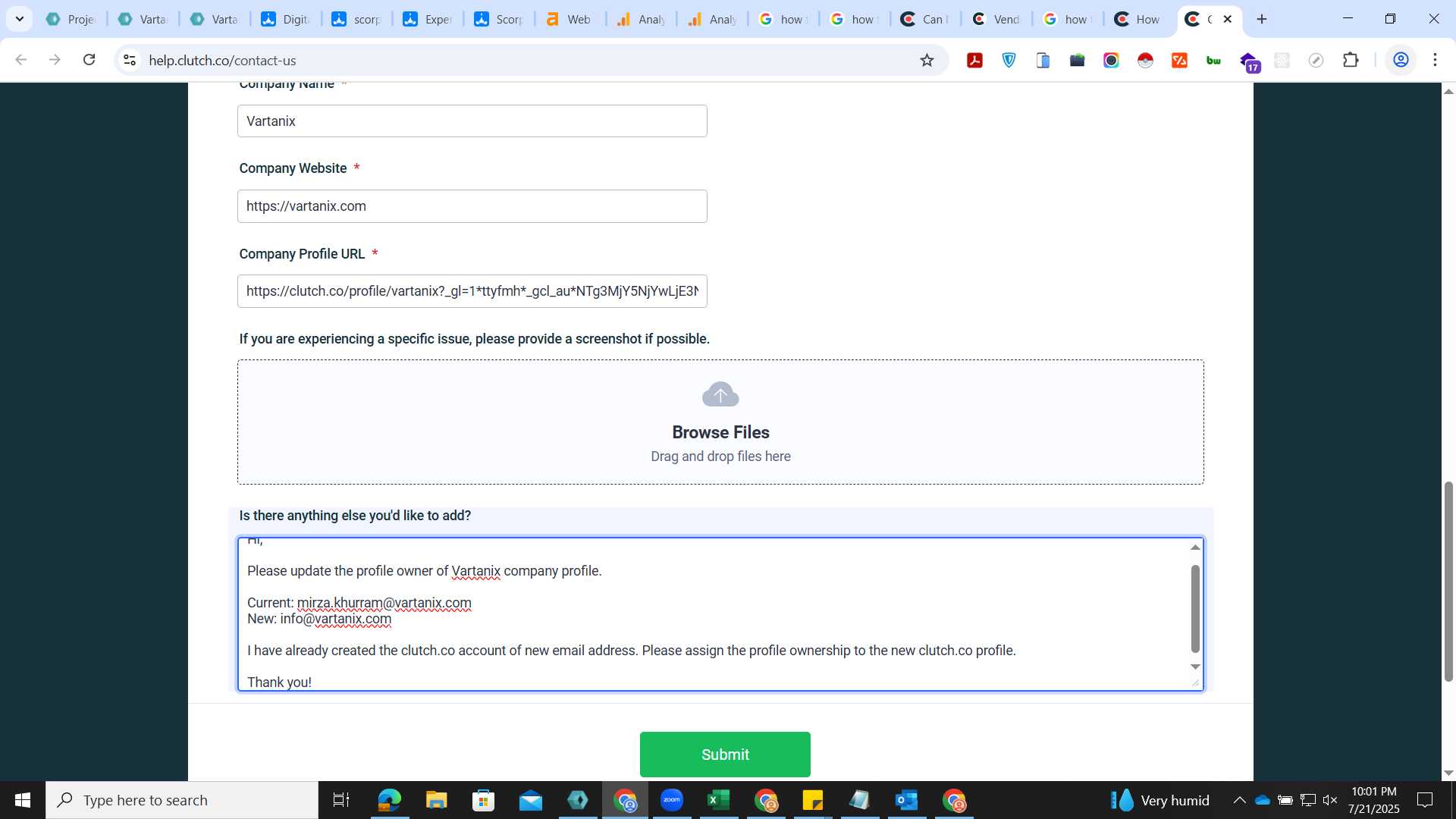
Task: Click the red-white ball extension icon
Action: click(x=1145, y=60)
